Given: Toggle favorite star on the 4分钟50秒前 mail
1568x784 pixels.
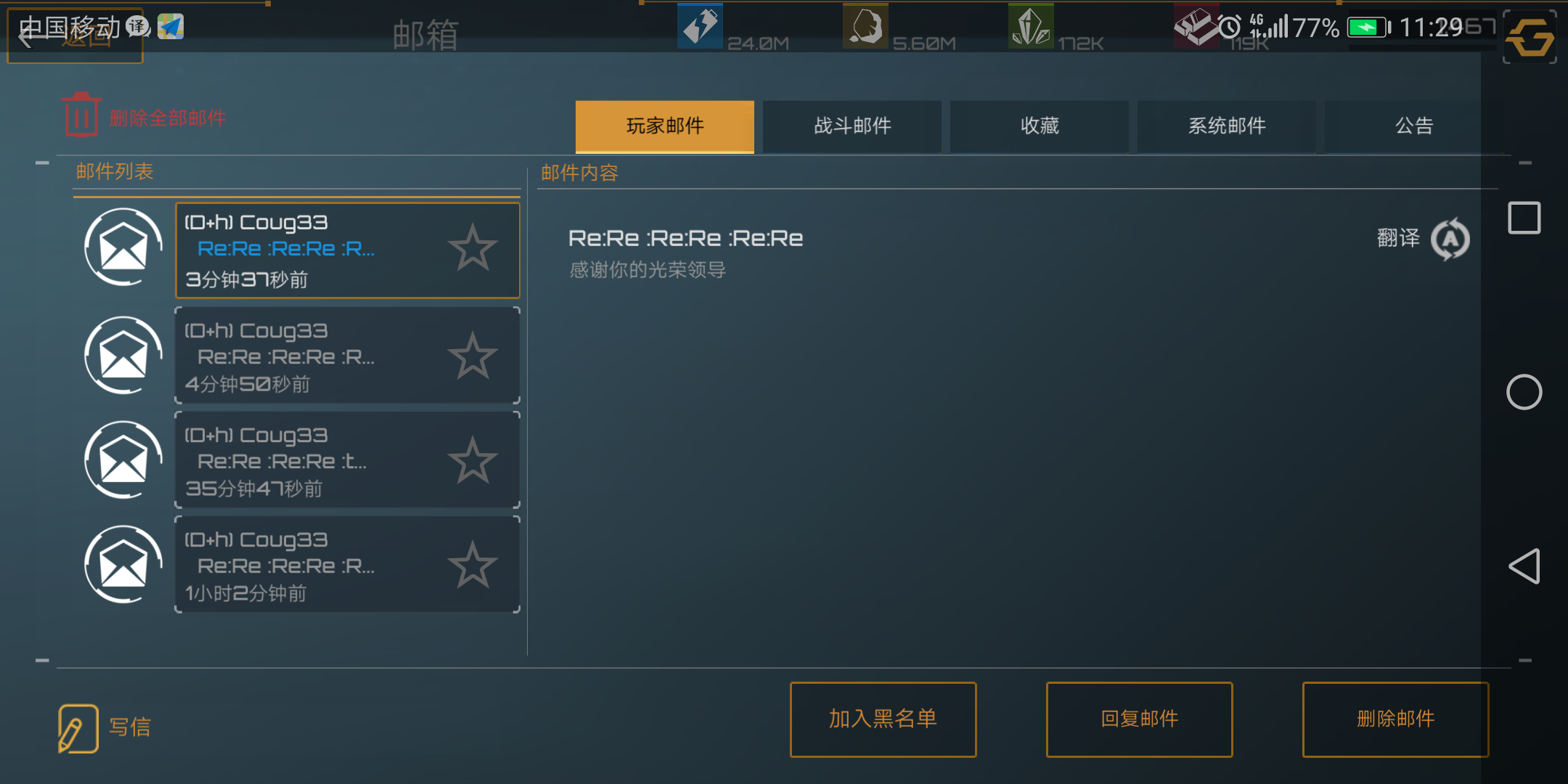Looking at the screenshot, I should click(473, 356).
